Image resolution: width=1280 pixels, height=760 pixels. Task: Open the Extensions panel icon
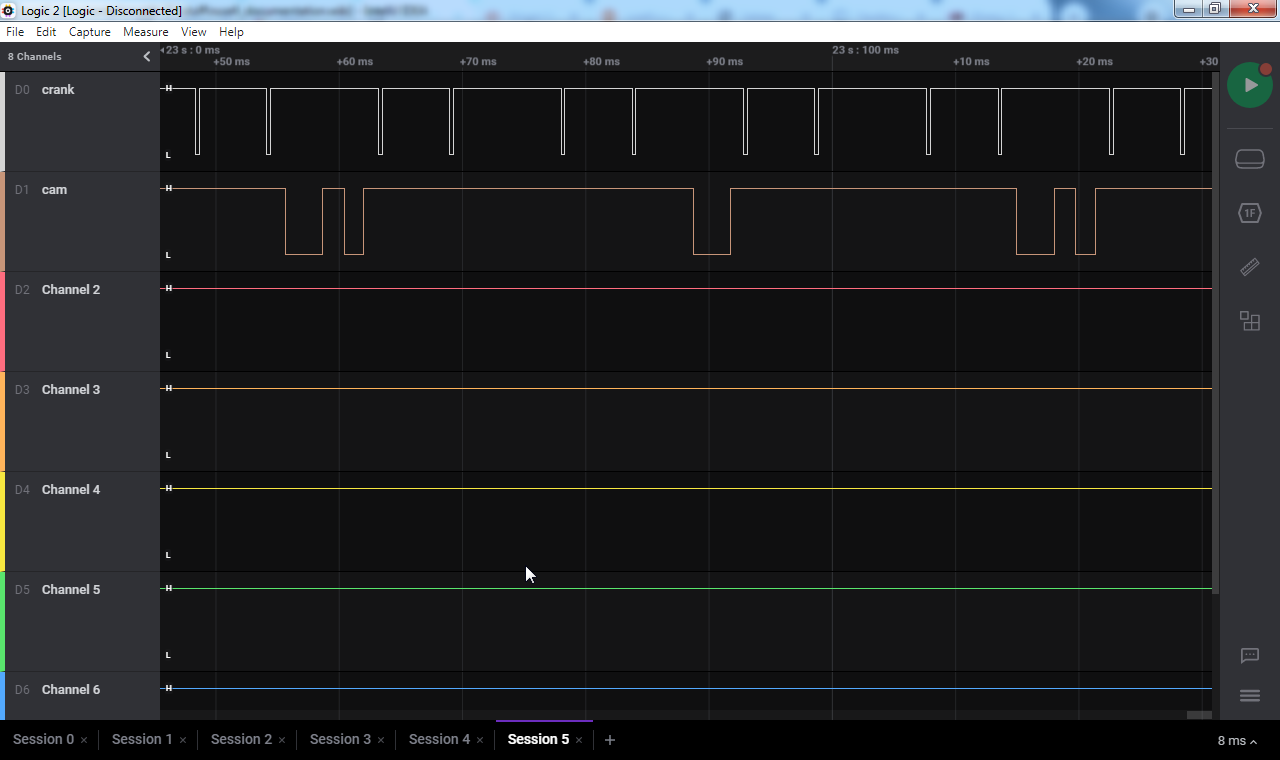tap(1249, 321)
